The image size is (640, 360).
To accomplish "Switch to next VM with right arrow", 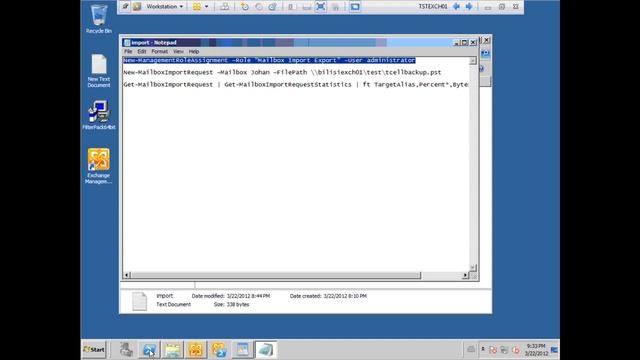I will [x=469, y=7].
